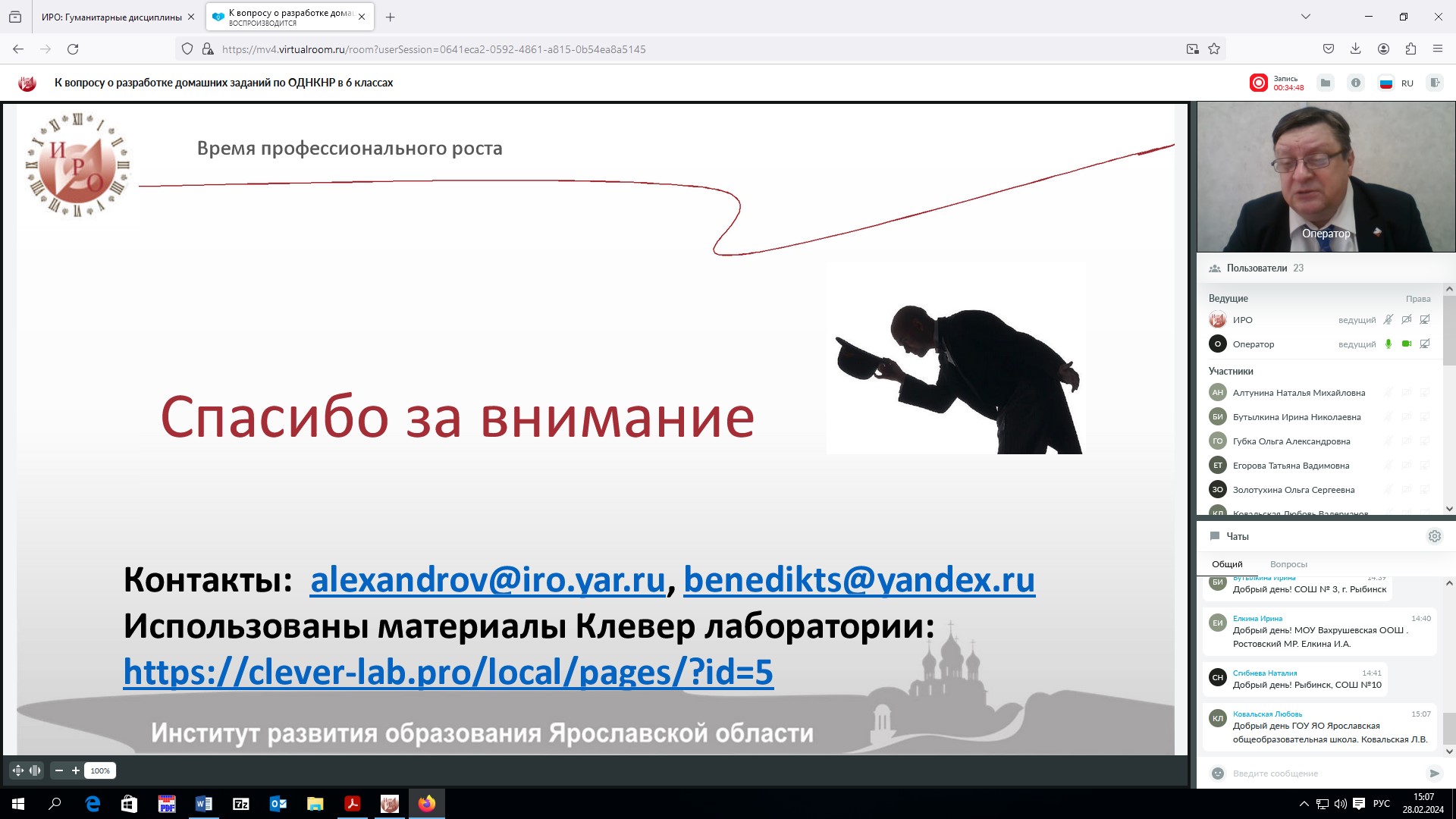Screen dimensions: 1456x819
Task: Click the exit room door icon
Action: [x=1434, y=83]
